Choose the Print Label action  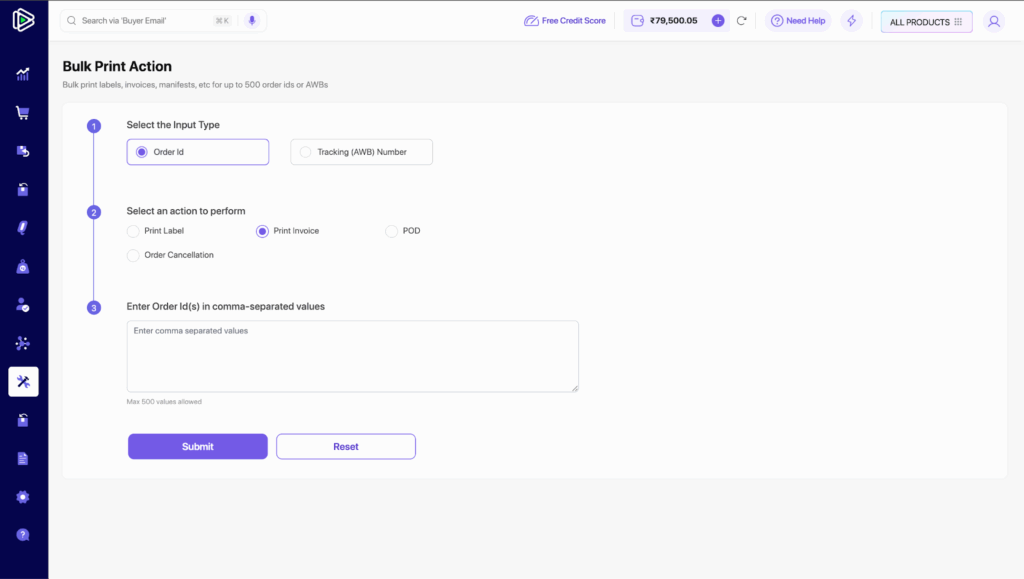pos(134,231)
